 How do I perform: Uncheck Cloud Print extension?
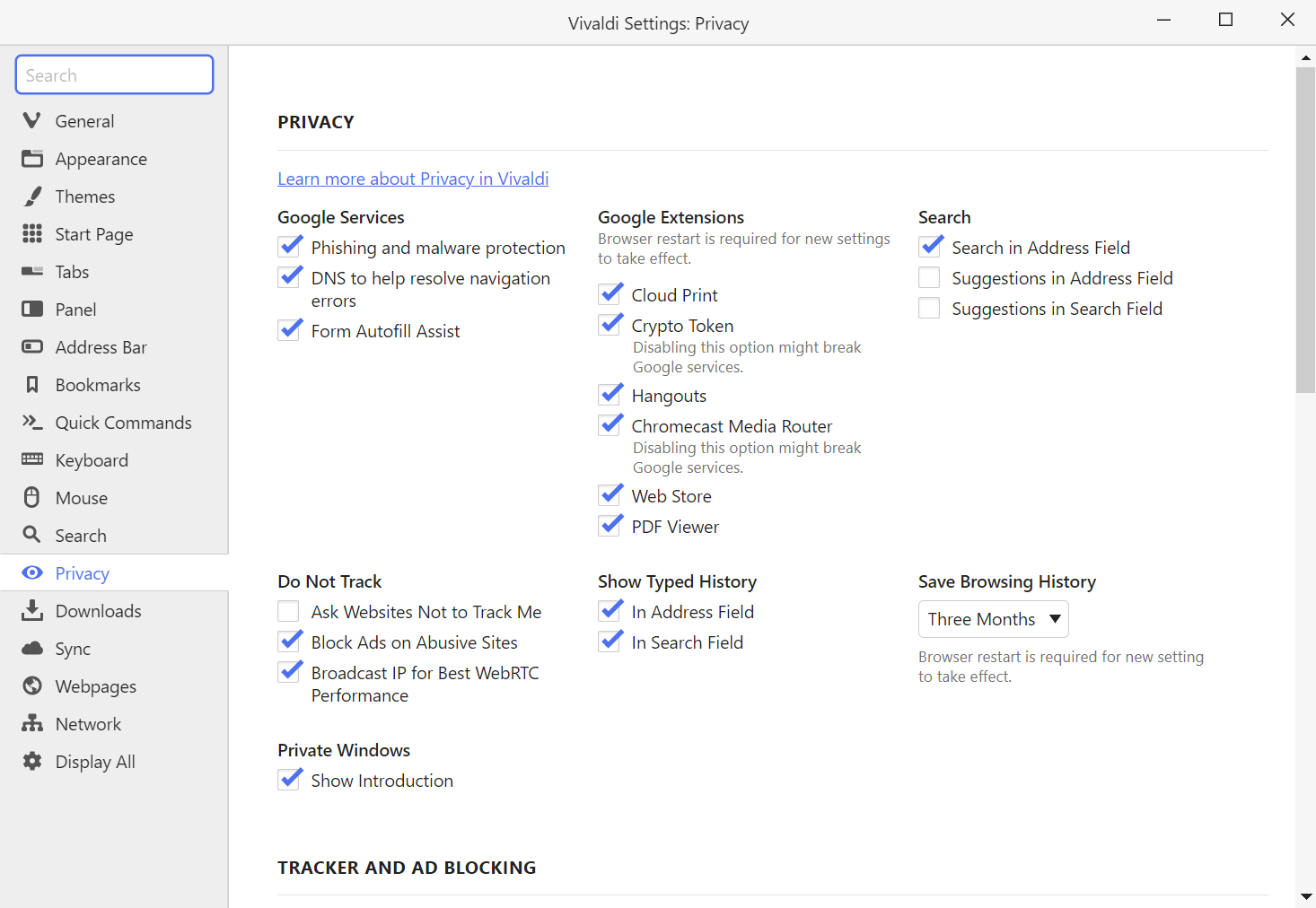point(610,295)
